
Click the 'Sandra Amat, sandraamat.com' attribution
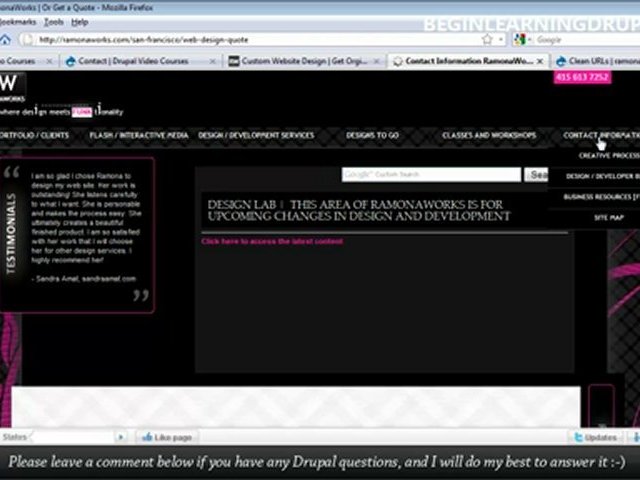84,279
